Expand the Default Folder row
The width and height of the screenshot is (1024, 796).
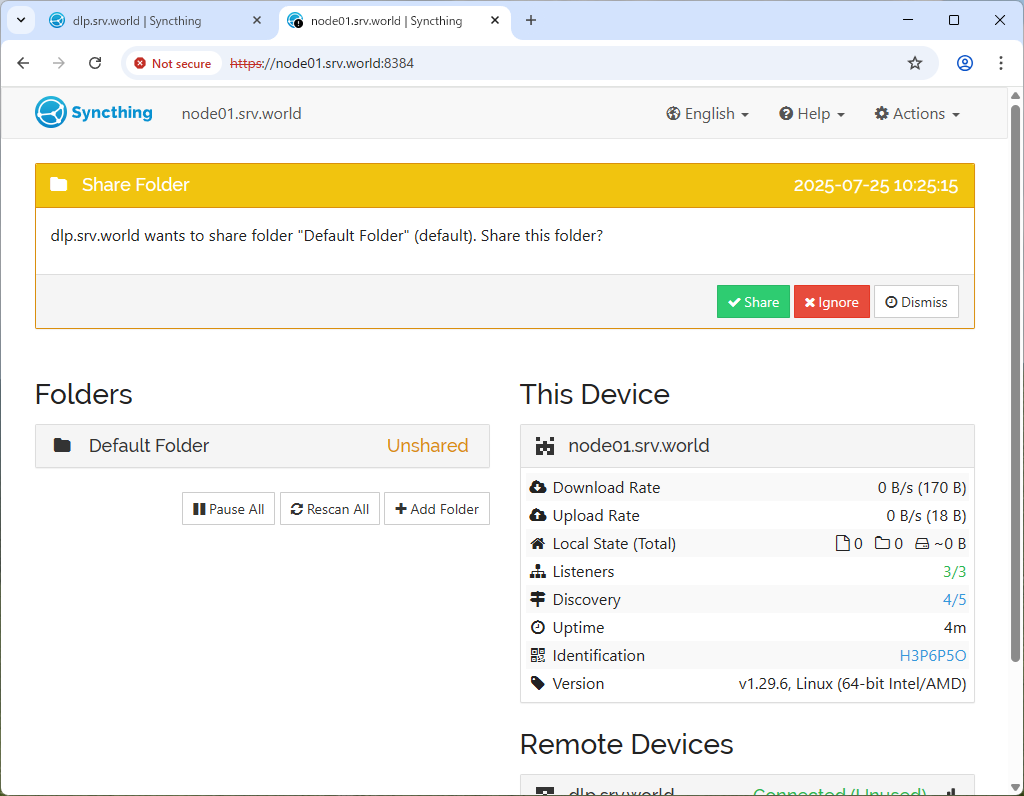pos(263,446)
